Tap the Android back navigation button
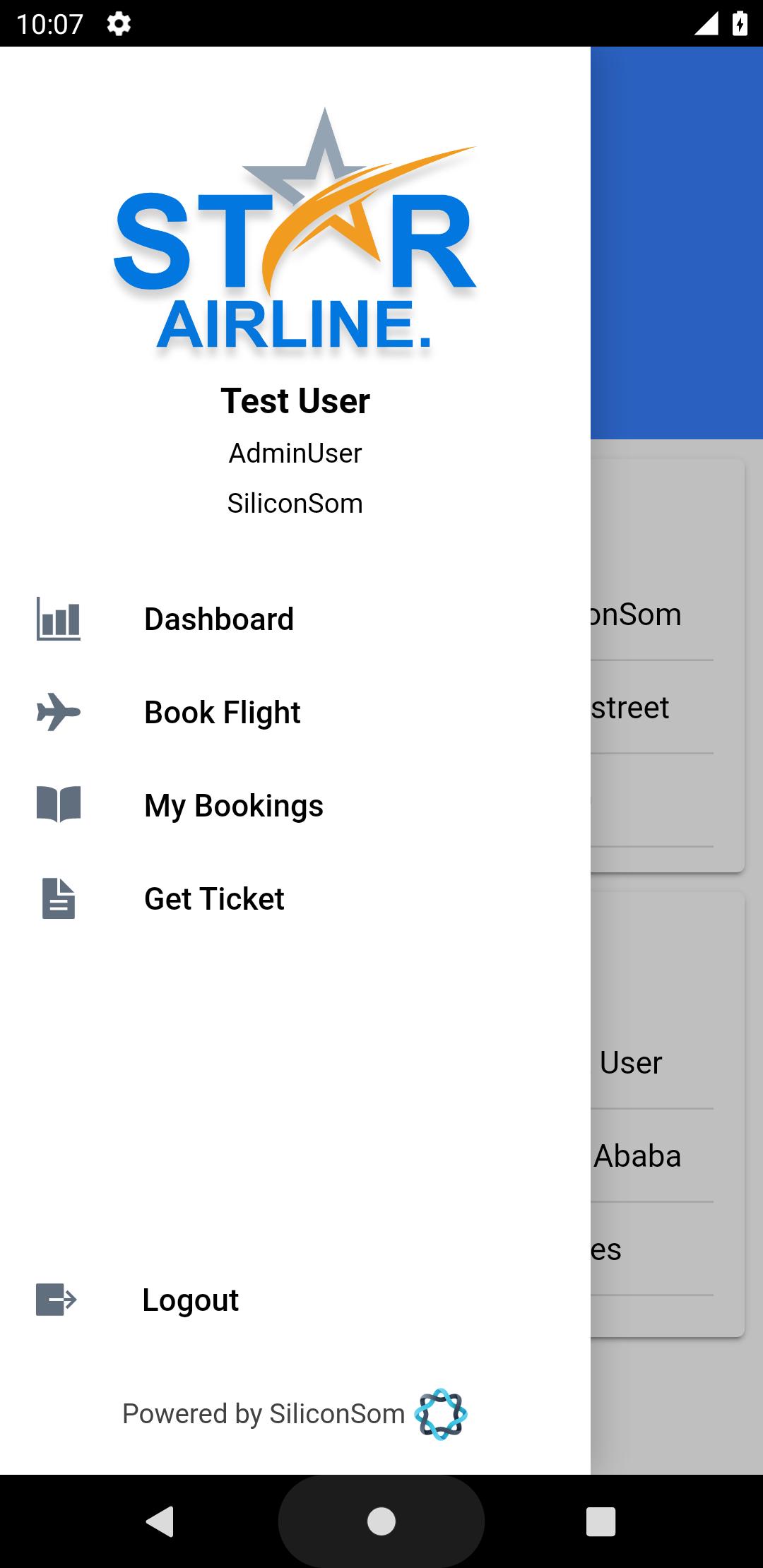This screenshot has height=1568, width=763. [160, 1521]
